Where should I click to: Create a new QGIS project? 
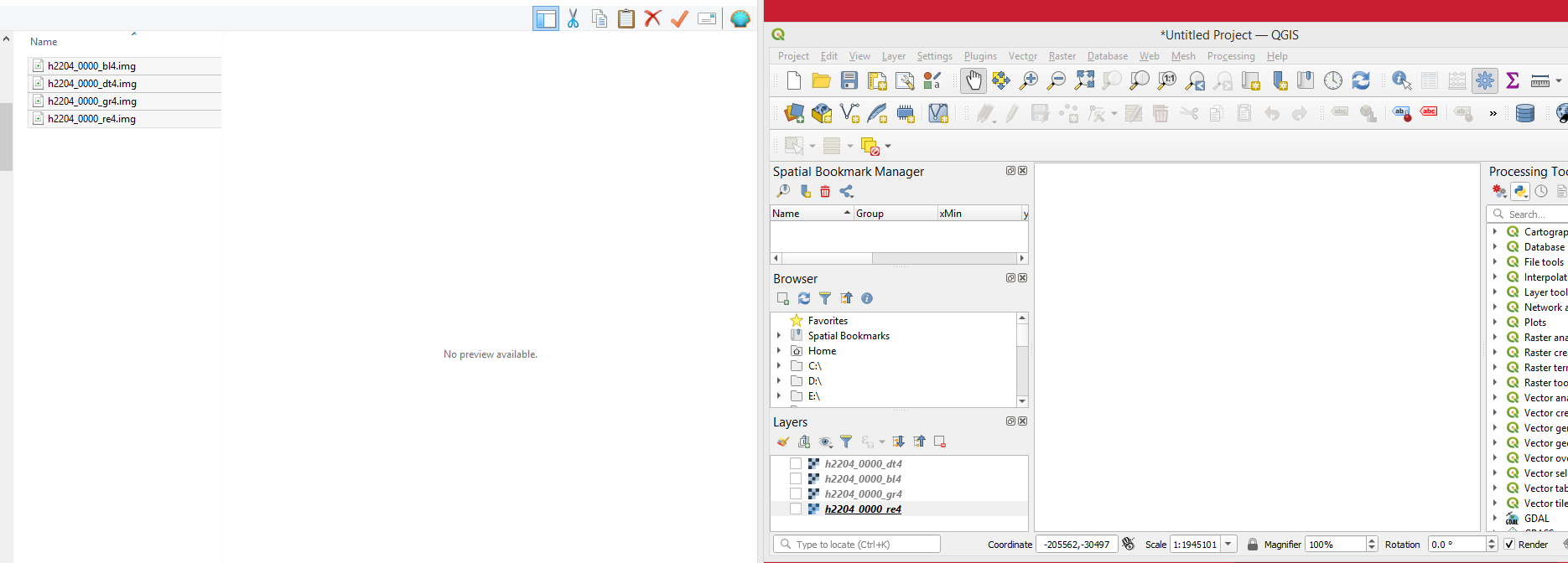(x=793, y=80)
